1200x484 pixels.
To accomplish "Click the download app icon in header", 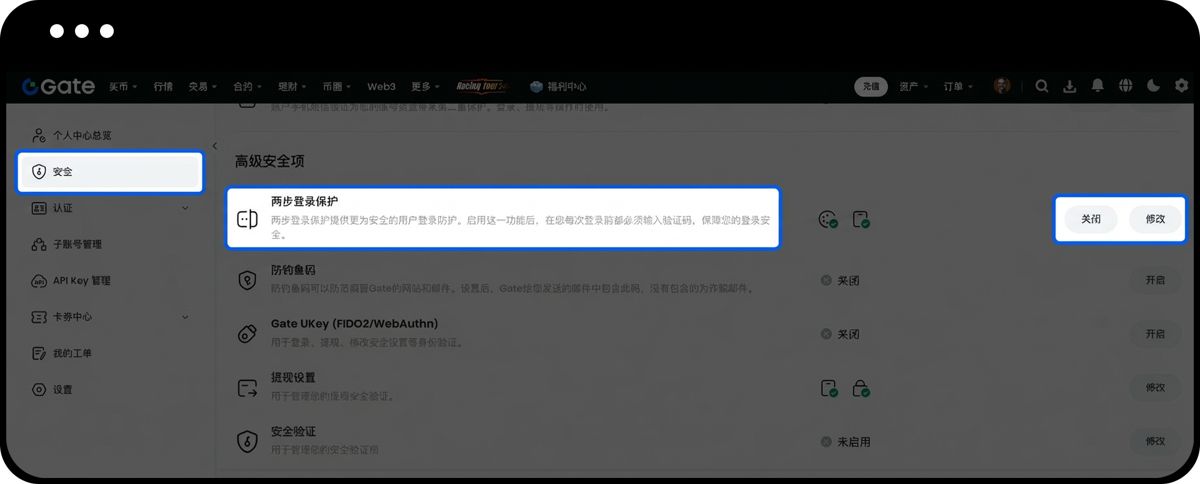I will point(1069,86).
